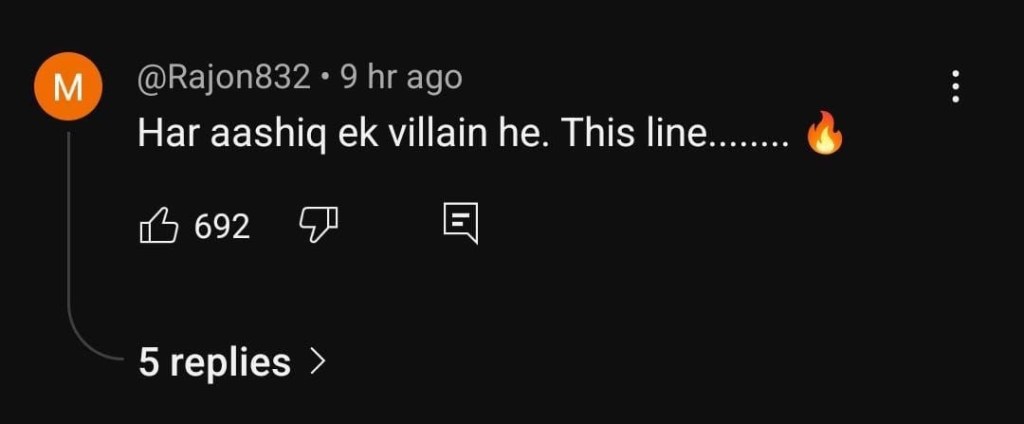The height and width of the screenshot is (424, 1024).
Task: Tap the word replies in 5 replies
Action: coord(231,363)
